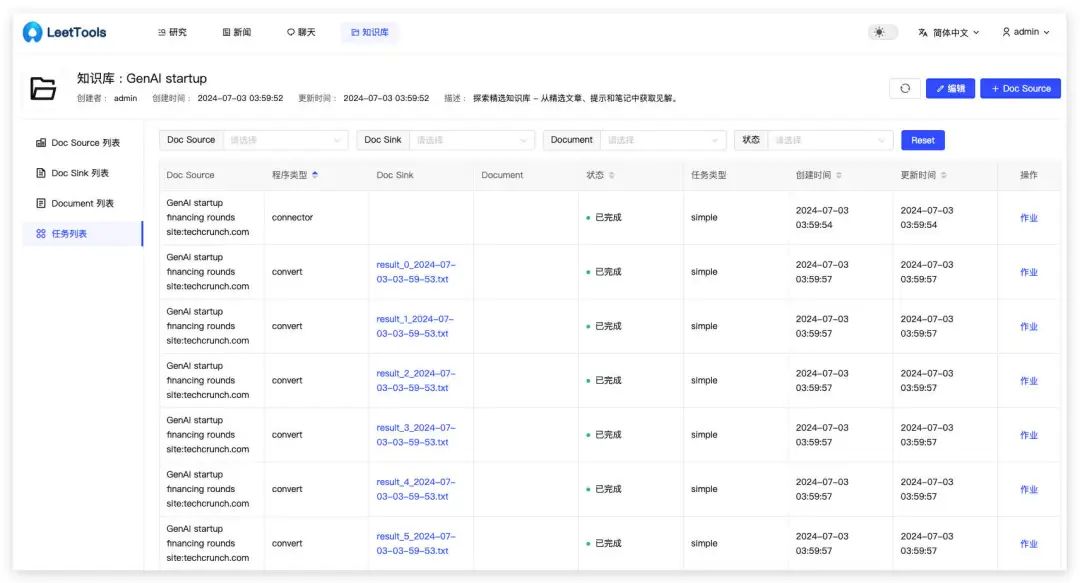Click the + Doc Source button
1080x583 pixels.
[1020, 88]
